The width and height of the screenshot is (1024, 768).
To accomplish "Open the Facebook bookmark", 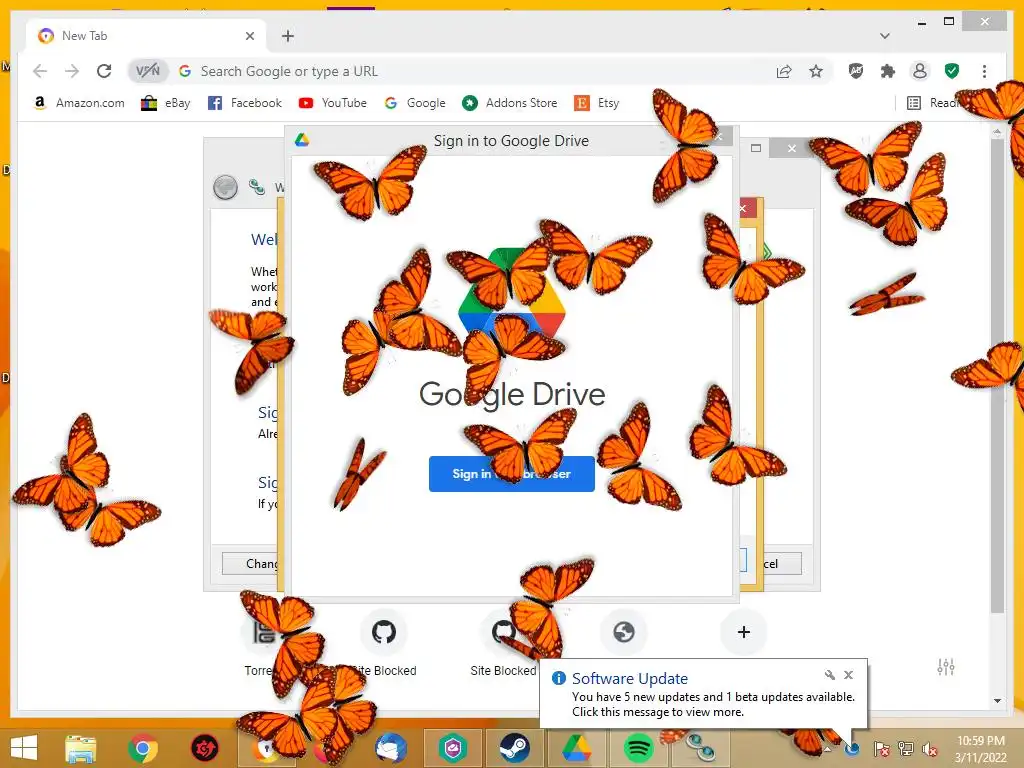I will (245, 103).
